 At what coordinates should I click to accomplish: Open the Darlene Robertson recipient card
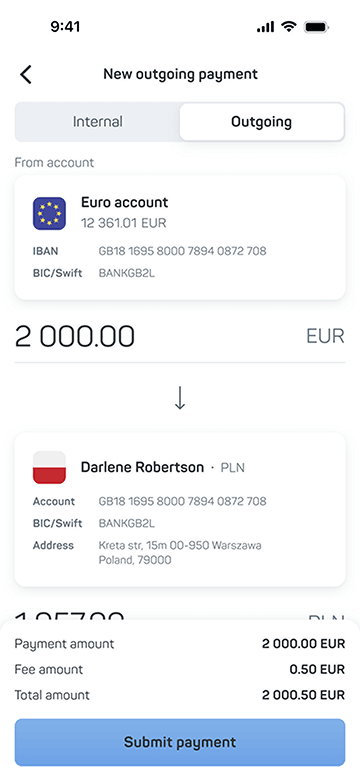[x=180, y=509]
